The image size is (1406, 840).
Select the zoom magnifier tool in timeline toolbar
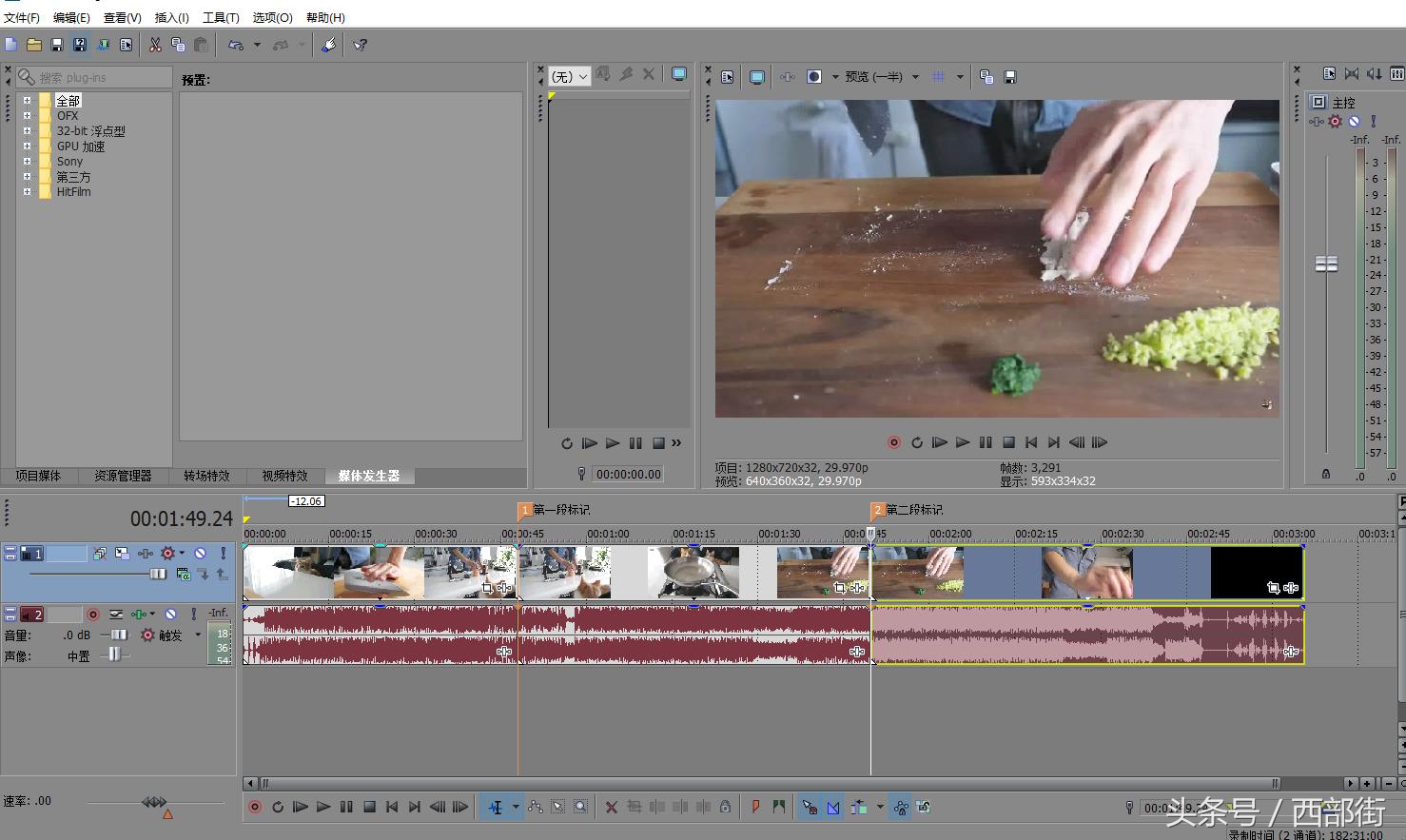point(581,807)
